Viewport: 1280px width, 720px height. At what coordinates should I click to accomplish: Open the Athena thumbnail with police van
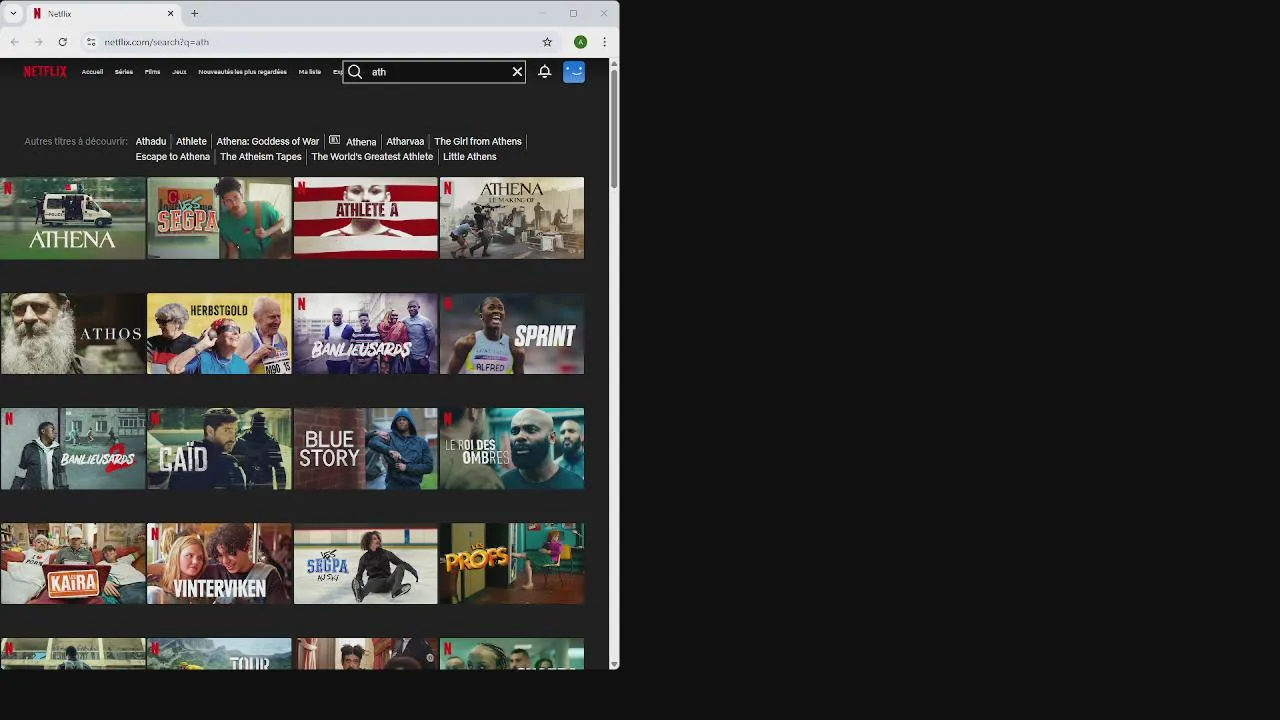coord(72,218)
